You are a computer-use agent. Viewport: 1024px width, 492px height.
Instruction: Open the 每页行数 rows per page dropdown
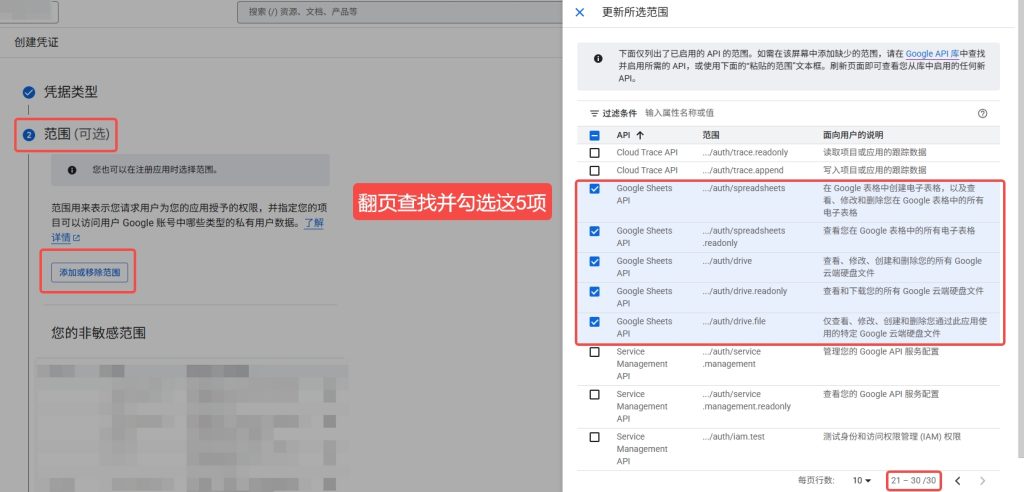click(862, 481)
